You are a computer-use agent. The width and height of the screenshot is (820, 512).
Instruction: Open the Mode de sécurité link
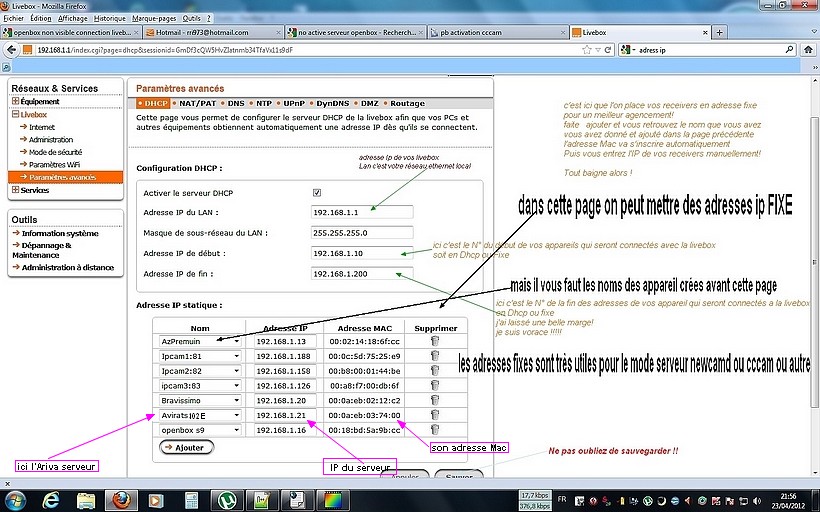[54, 151]
